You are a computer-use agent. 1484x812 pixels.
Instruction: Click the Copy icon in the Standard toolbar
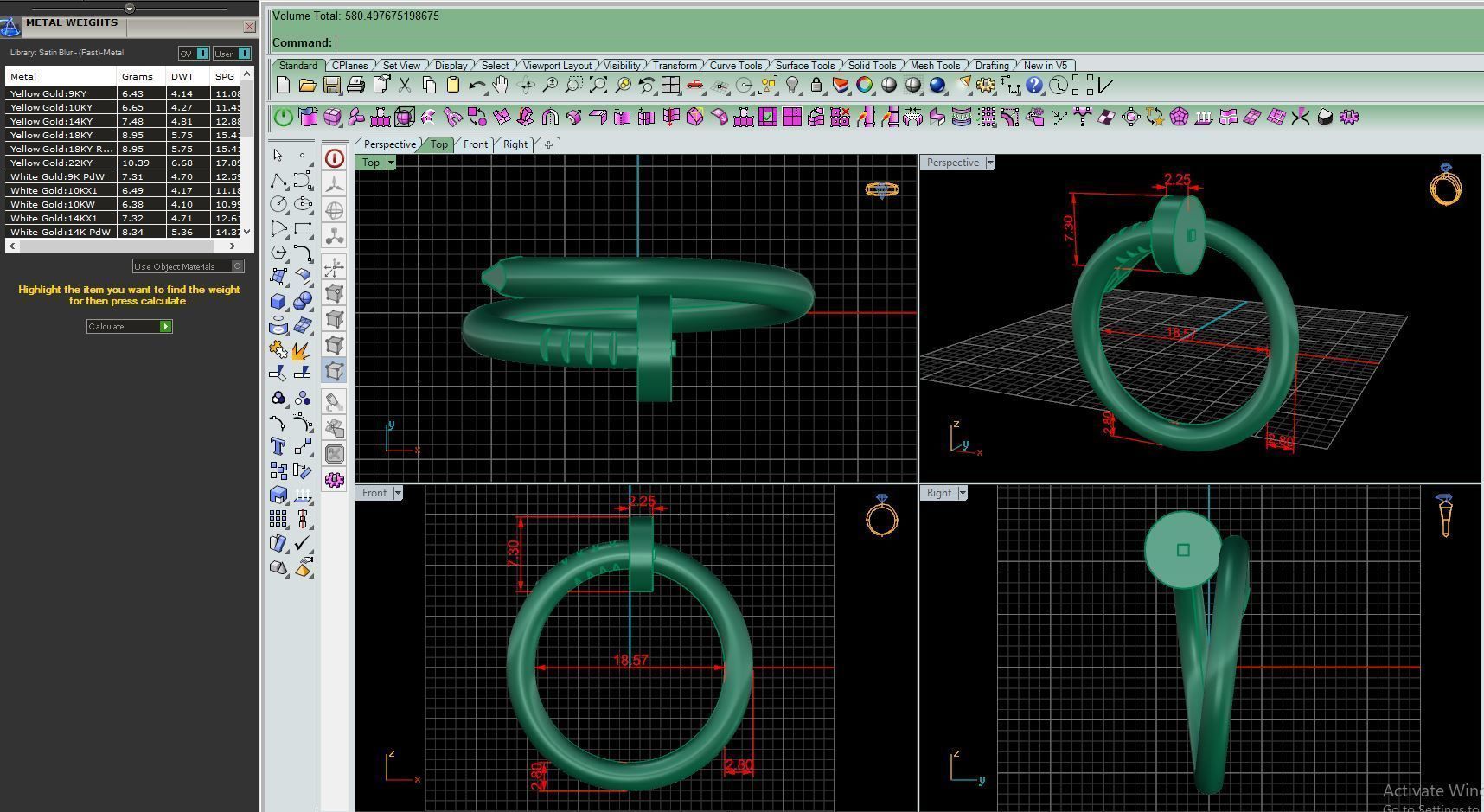coord(428,85)
